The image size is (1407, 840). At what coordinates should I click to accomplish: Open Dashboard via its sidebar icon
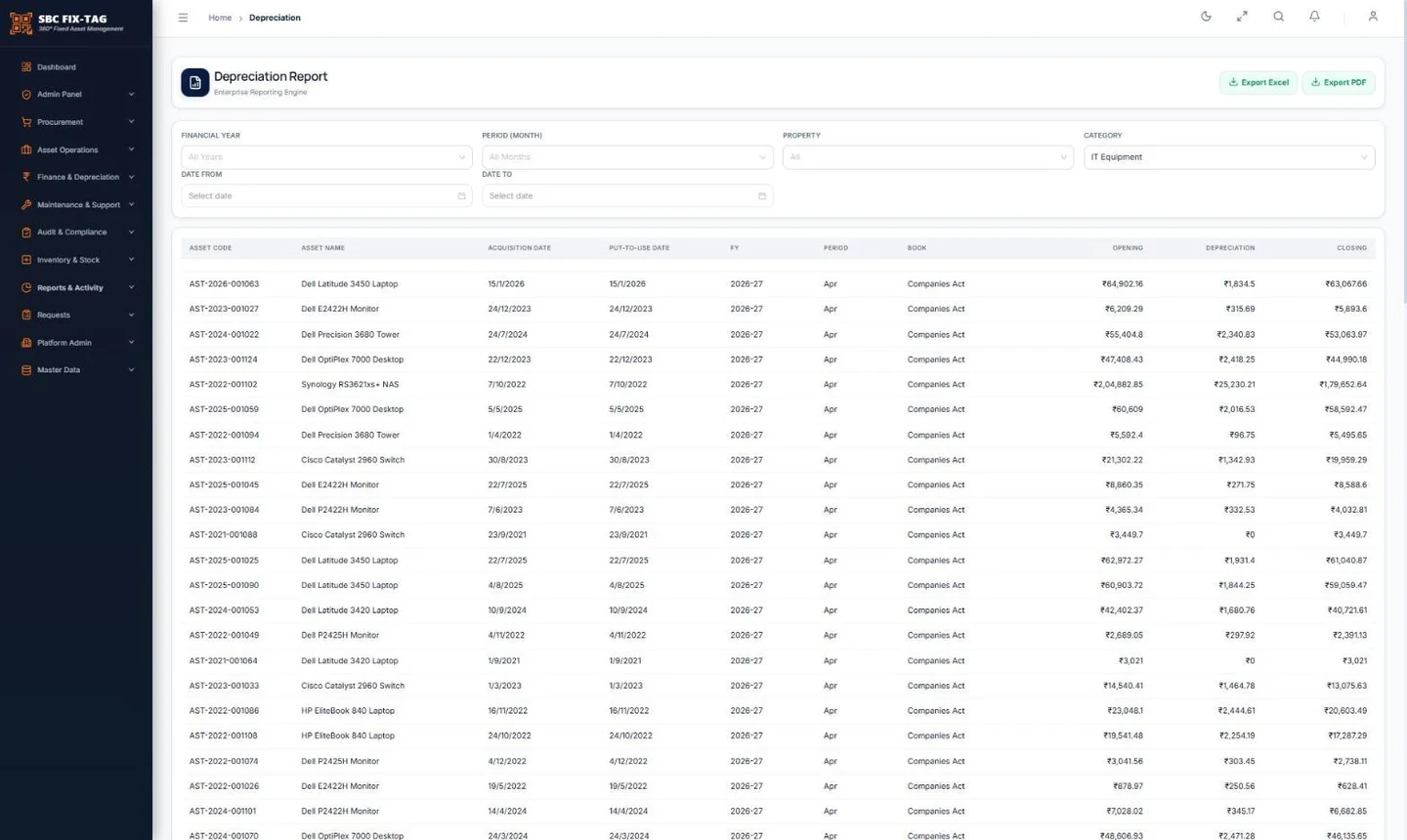26,67
